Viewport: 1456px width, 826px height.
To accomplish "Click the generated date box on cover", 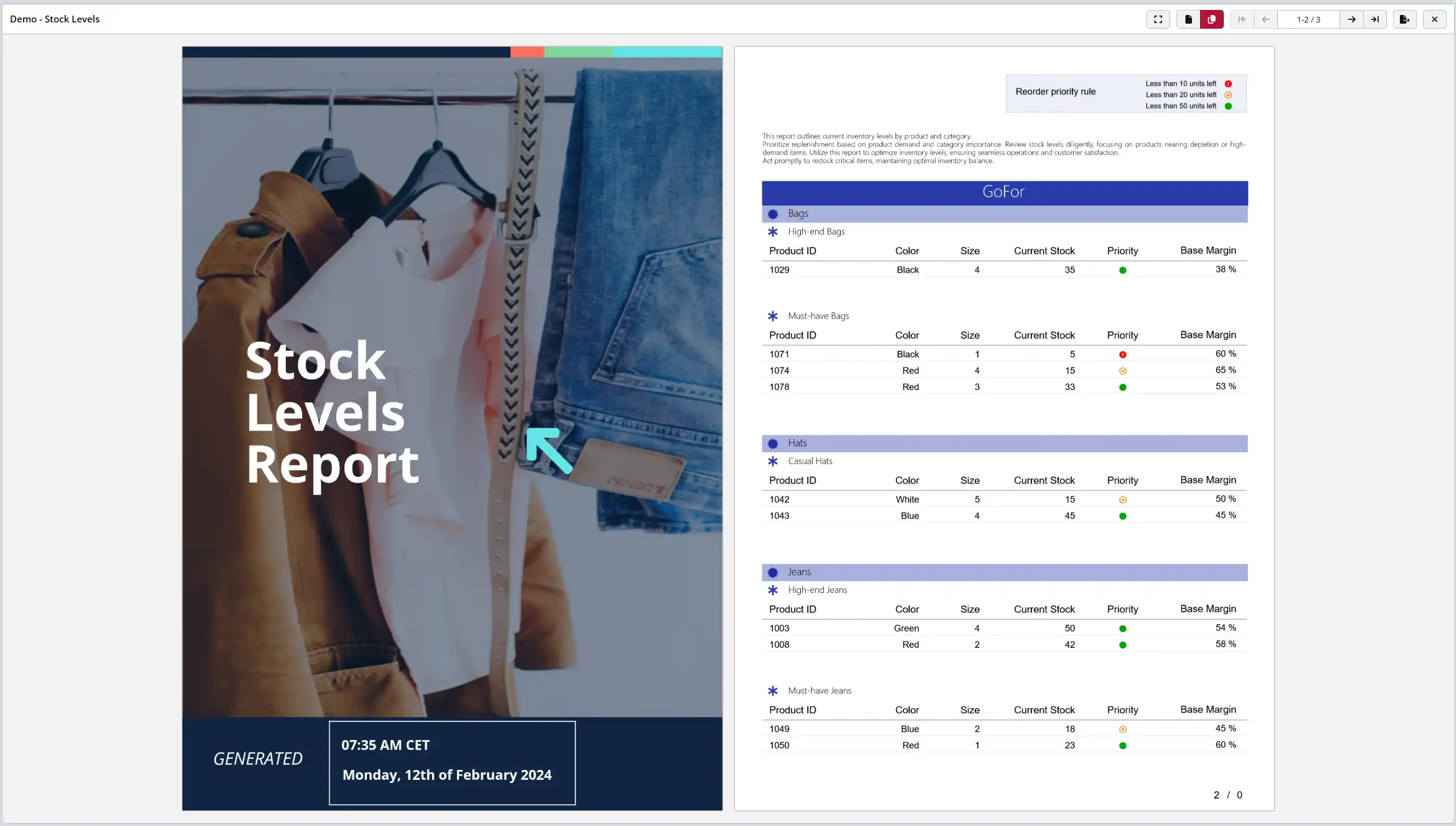I will [x=452, y=762].
